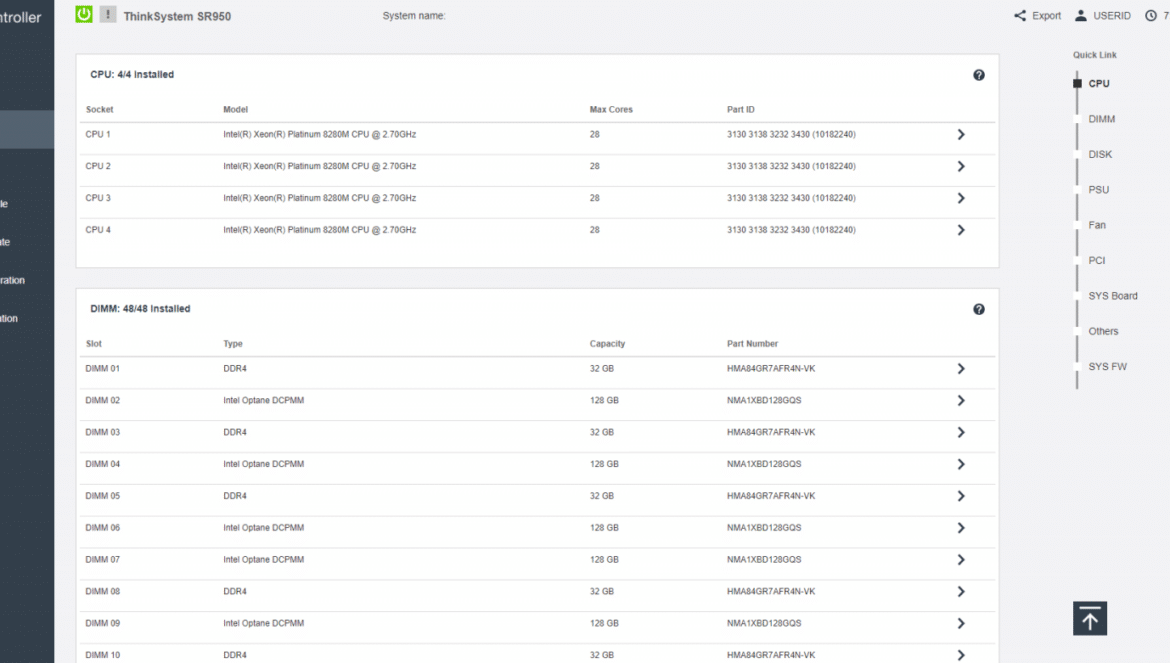
Task: Click the DIMM 06 part number NMA1XBD128GQS
Action: [764, 528]
